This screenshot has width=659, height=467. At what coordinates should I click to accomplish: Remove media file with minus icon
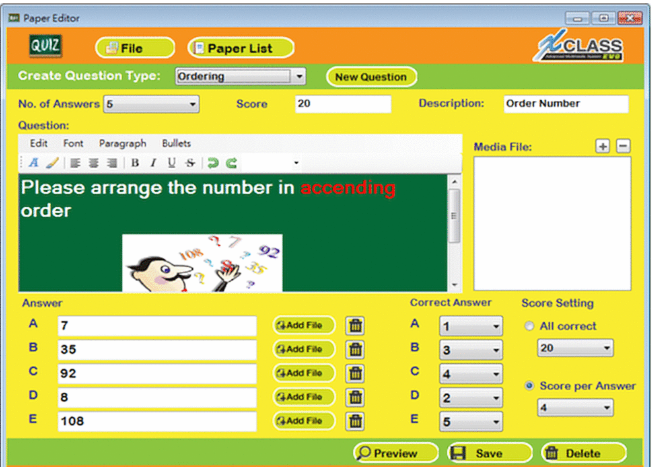[x=623, y=146]
